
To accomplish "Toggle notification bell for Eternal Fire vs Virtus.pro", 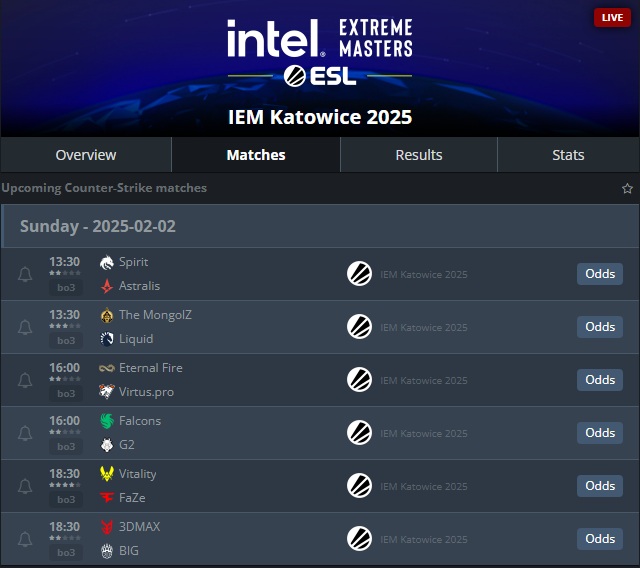I will (x=25, y=380).
